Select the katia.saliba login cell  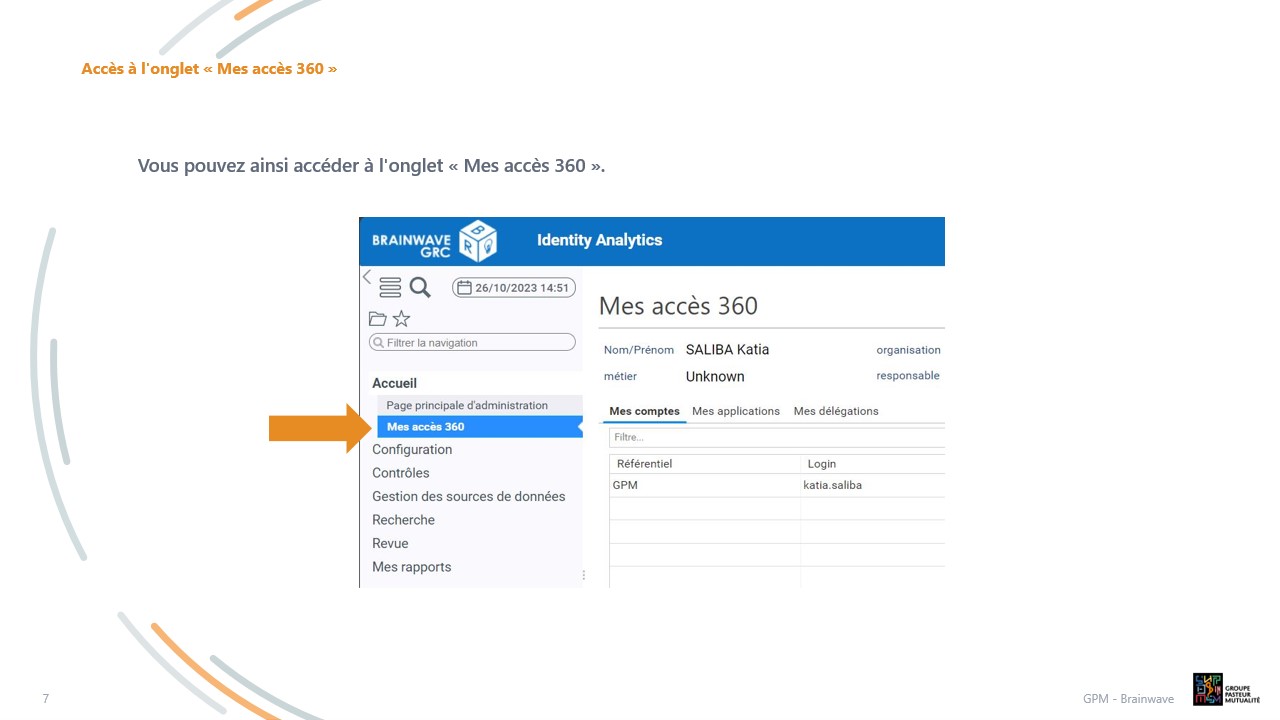click(833, 486)
